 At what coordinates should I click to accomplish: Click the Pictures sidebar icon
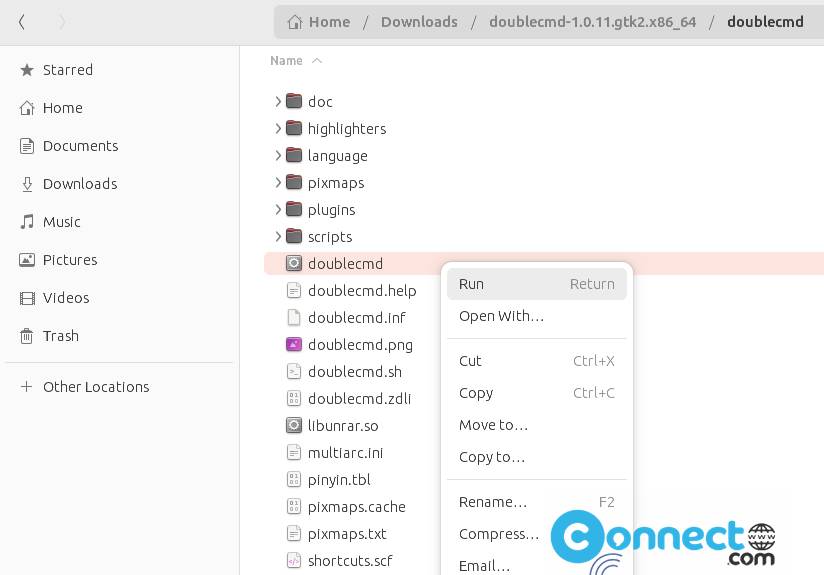click(27, 260)
